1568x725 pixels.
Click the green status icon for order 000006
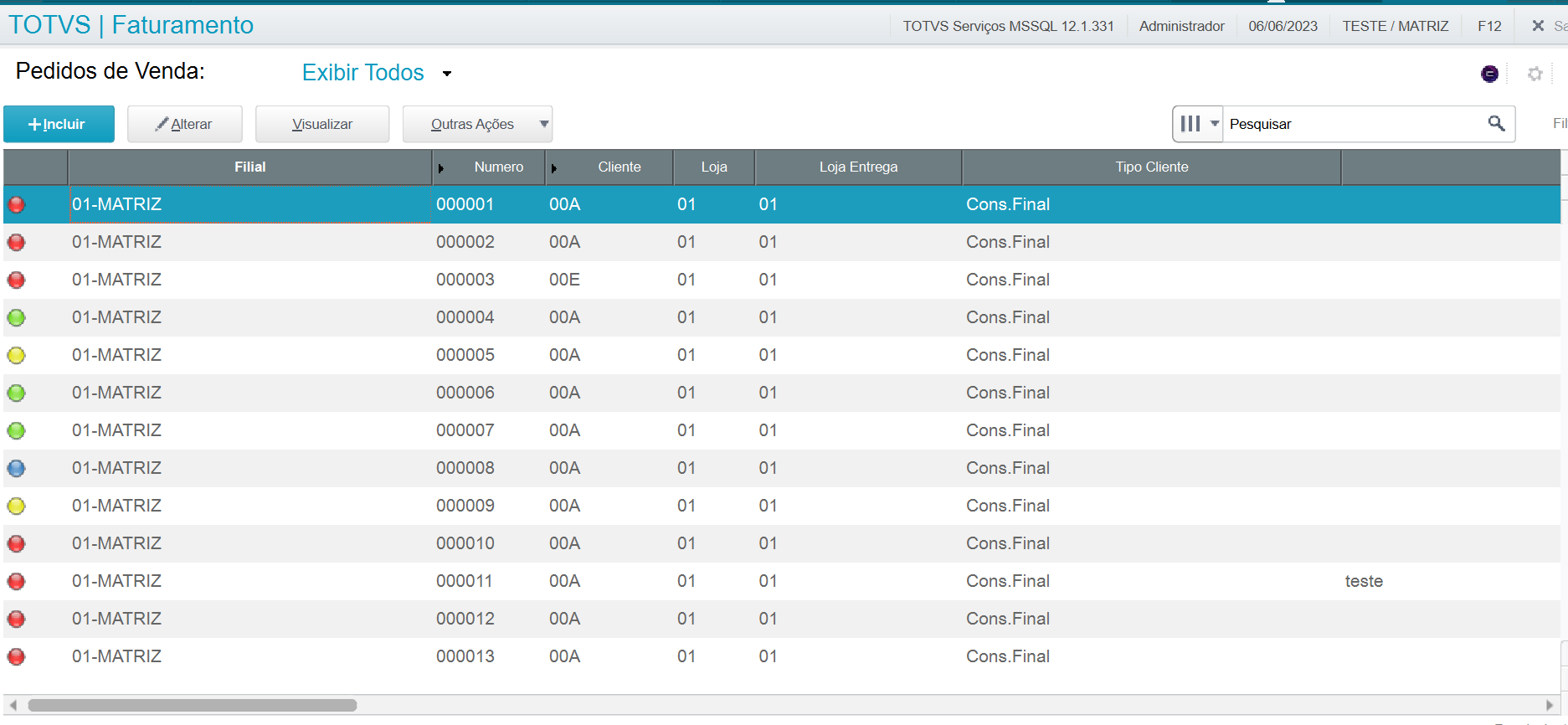click(x=16, y=393)
